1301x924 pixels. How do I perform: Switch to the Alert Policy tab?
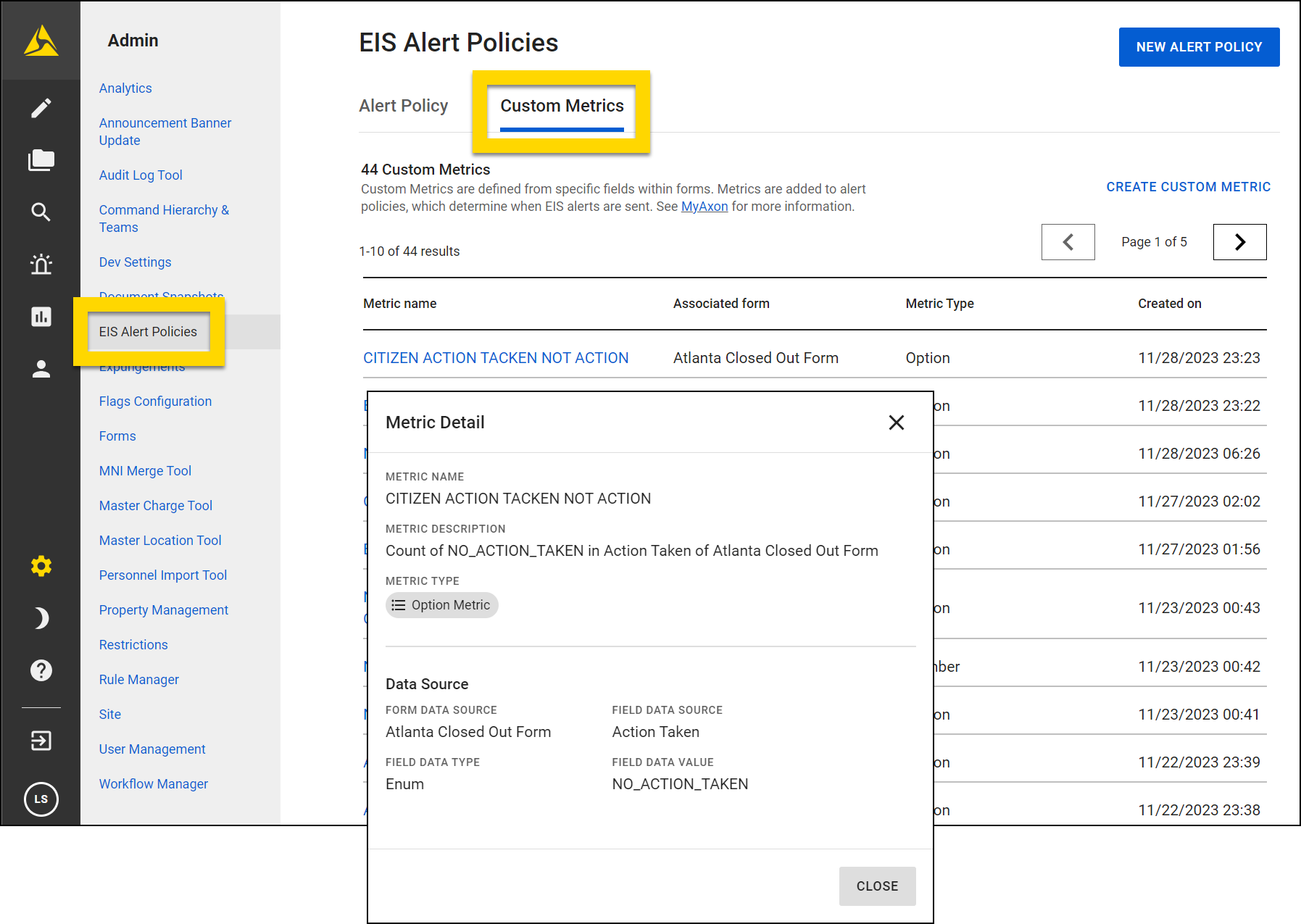(404, 106)
